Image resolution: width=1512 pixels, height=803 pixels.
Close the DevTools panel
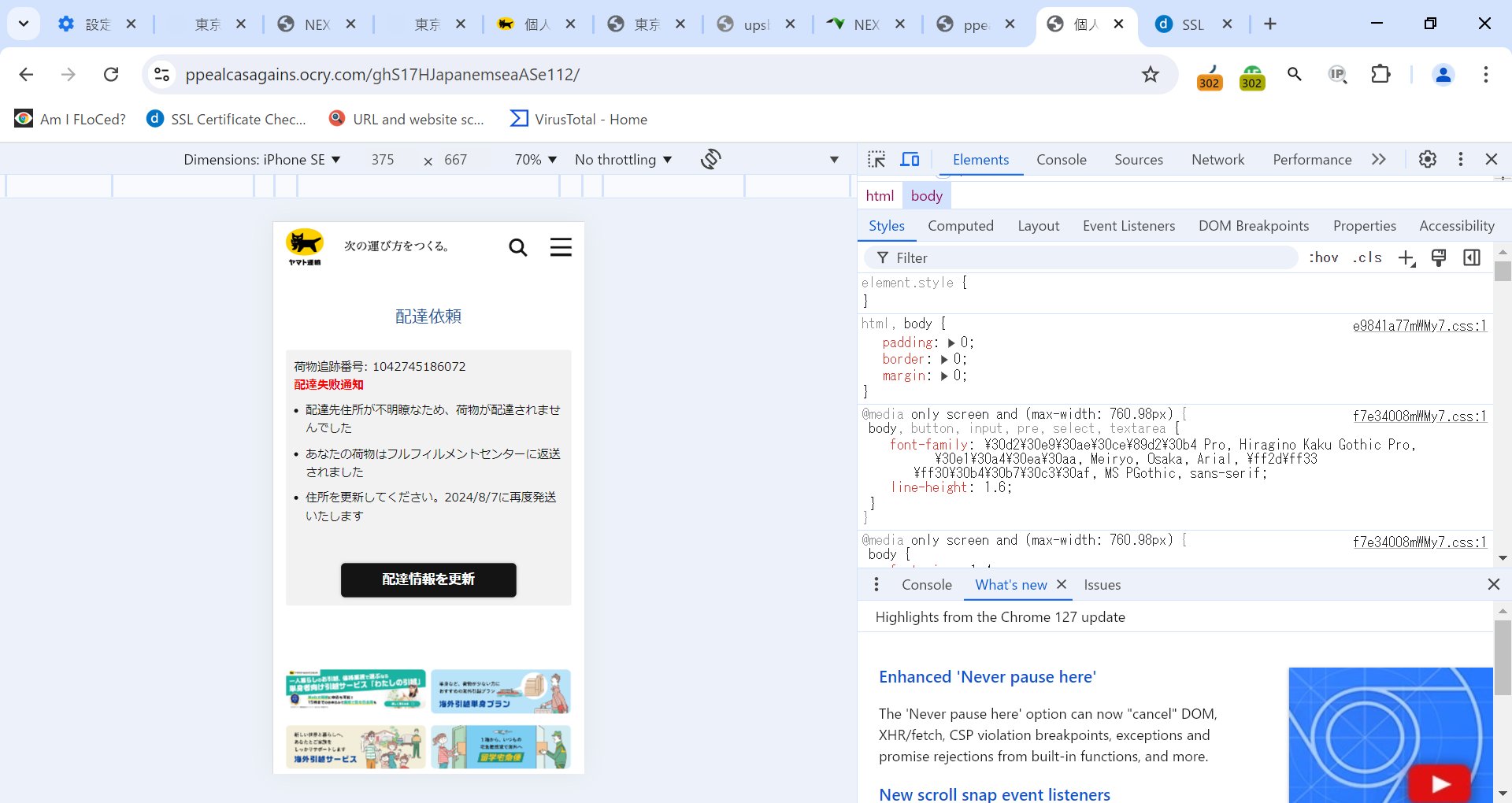pyautogui.click(x=1492, y=159)
